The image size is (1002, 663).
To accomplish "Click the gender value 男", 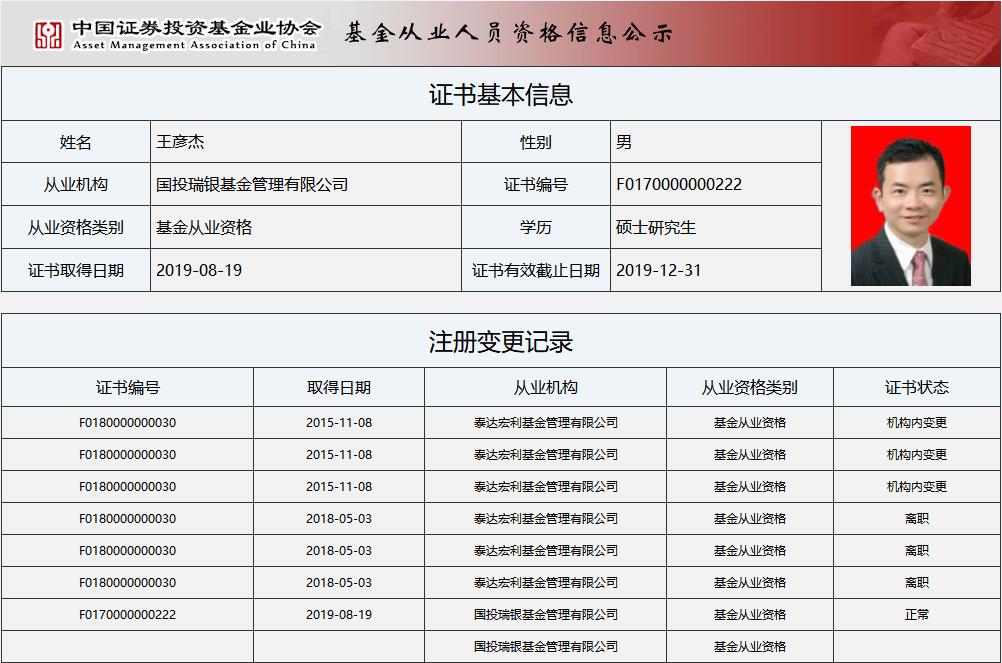I will 624,141.
